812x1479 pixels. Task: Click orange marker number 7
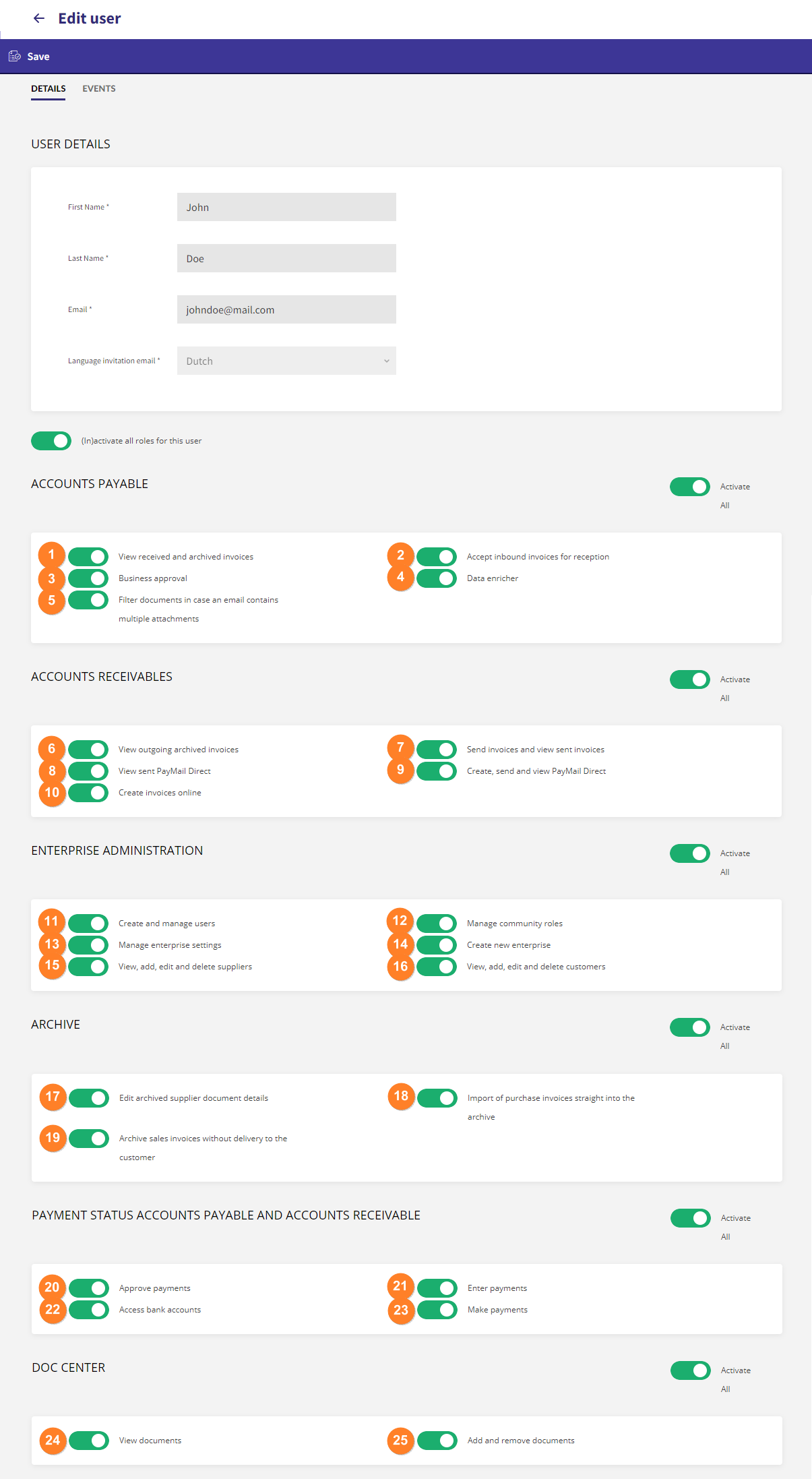pos(400,748)
